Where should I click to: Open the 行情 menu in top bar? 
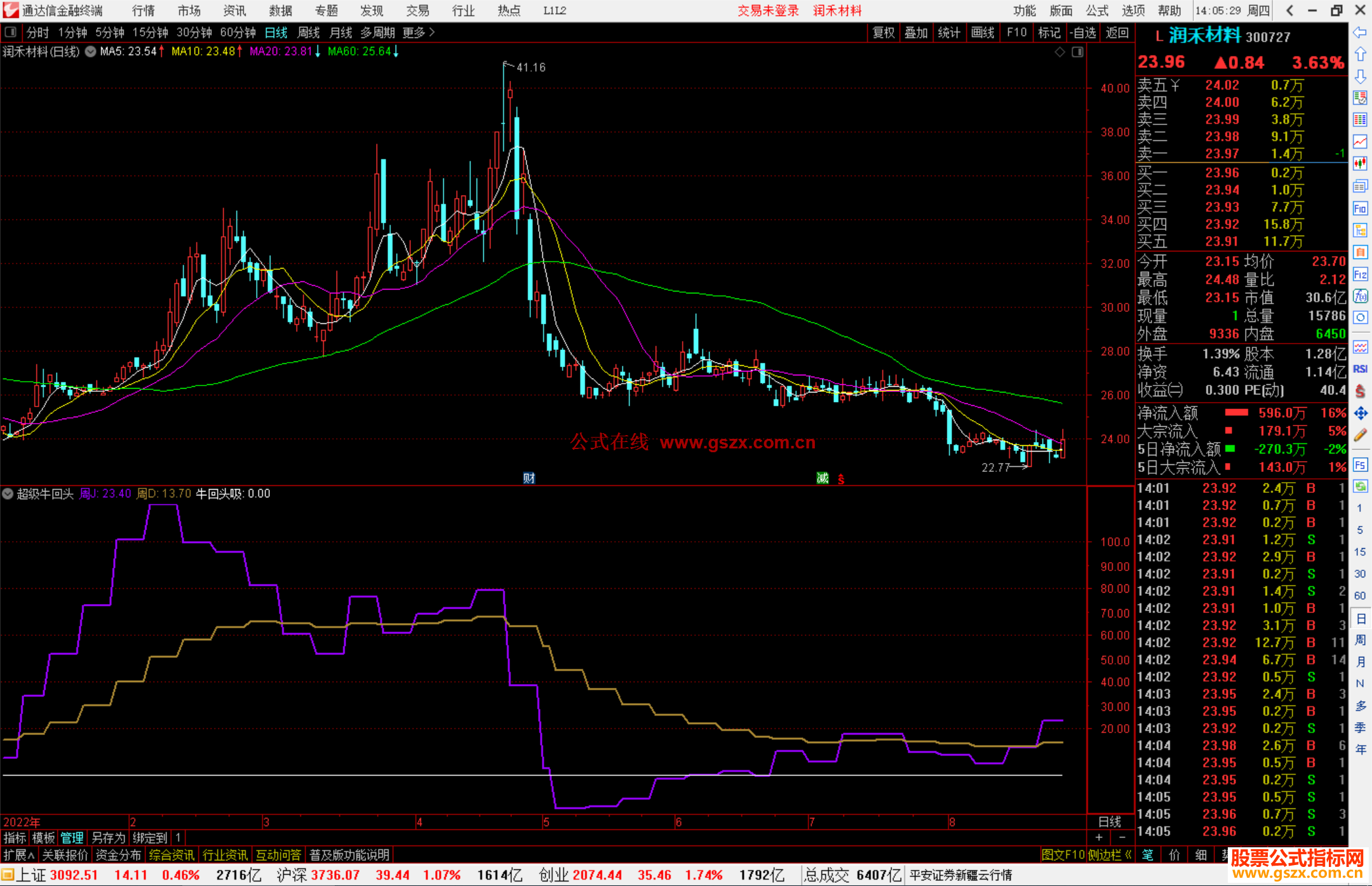(x=143, y=11)
